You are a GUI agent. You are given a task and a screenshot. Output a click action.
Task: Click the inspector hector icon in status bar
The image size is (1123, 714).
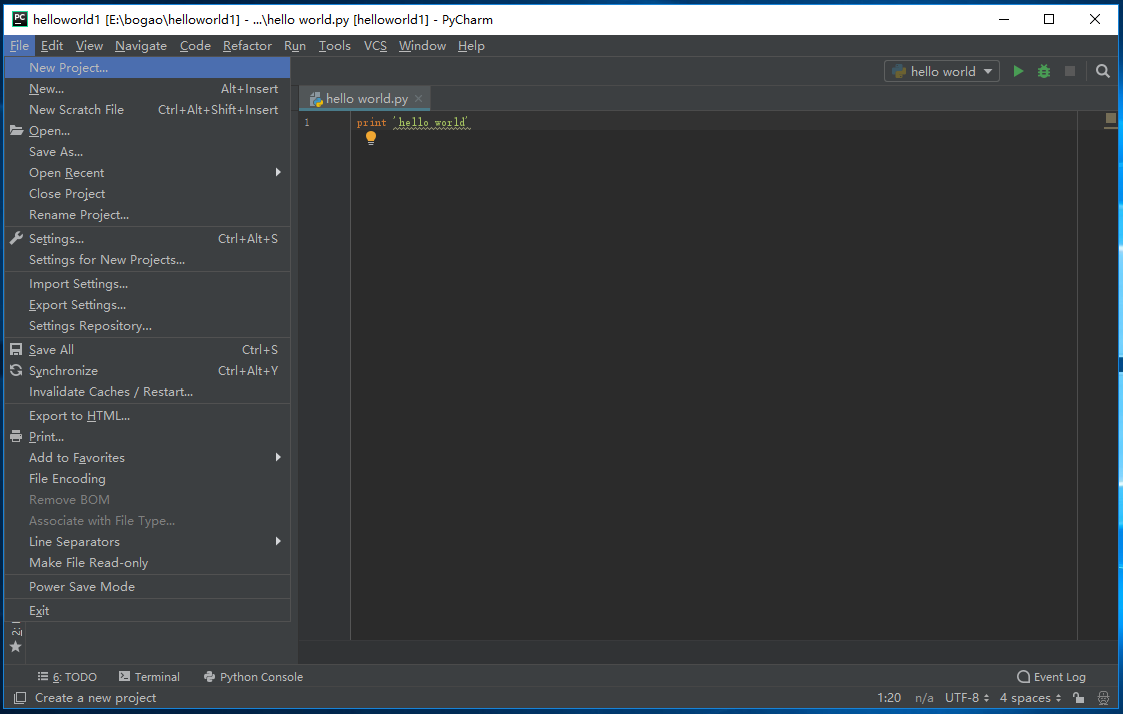(x=1104, y=698)
